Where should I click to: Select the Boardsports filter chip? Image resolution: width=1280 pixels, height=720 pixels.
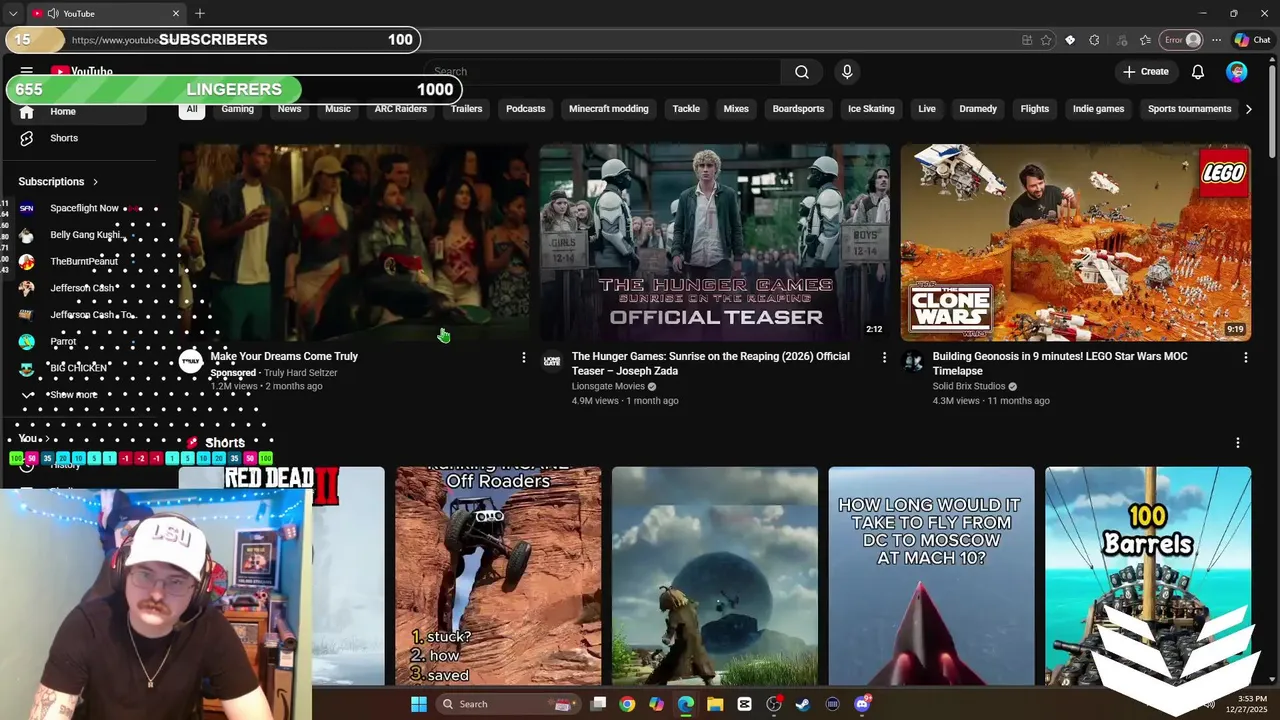click(x=798, y=109)
